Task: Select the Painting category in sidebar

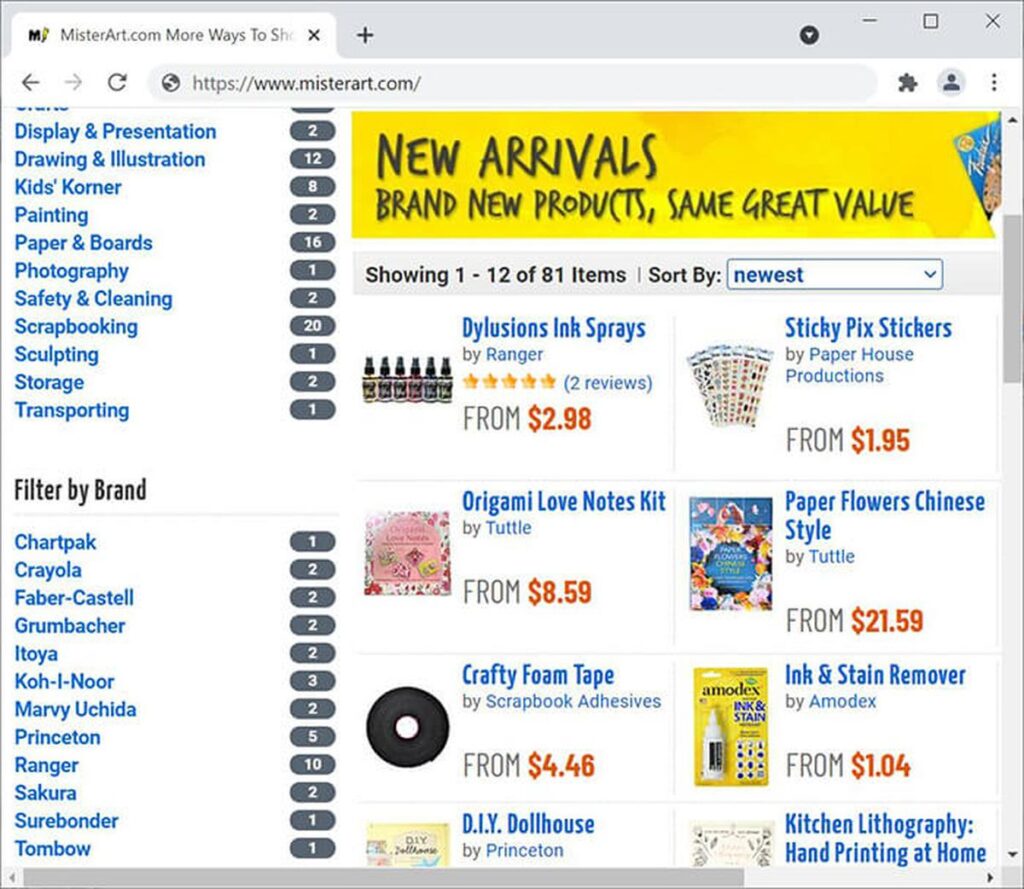Action: click(x=51, y=214)
